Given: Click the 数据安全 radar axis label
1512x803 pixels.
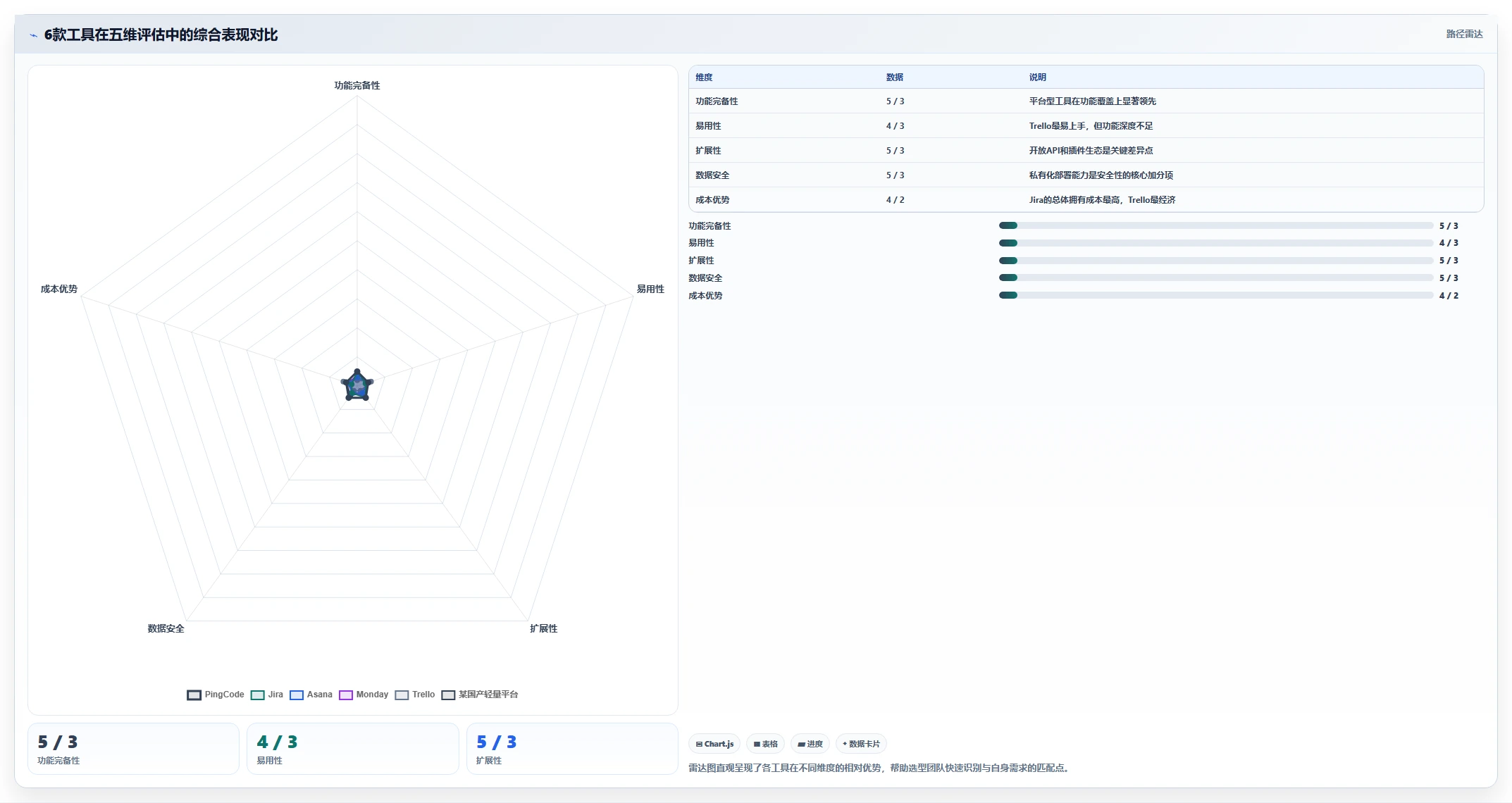Looking at the screenshot, I should (x=166, y=628).
